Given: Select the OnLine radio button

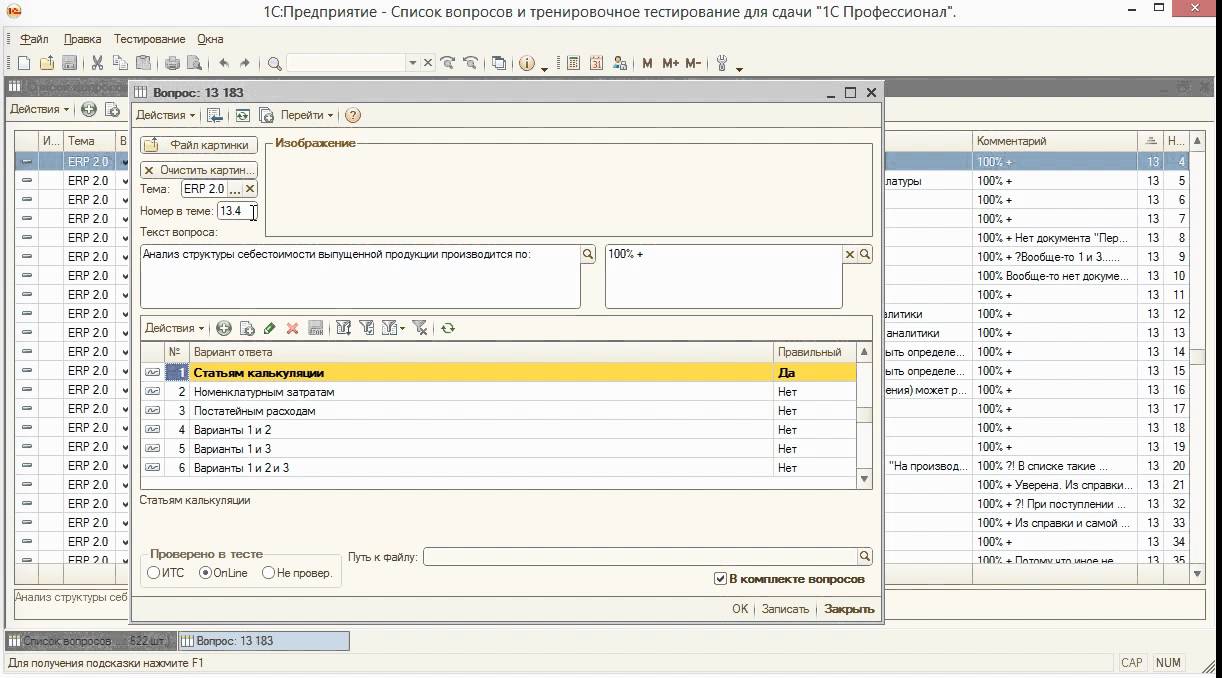Looking at the screenshot, I should [205, 573].
